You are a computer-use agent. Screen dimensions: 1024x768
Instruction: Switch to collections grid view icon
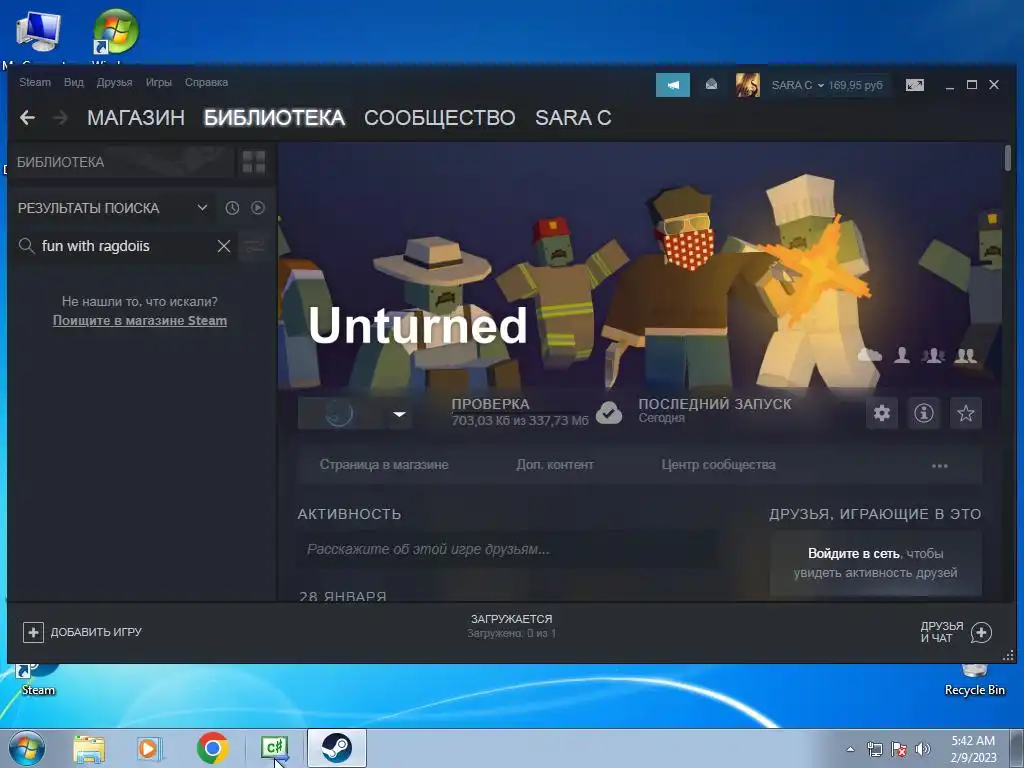[x=253, y=162]
